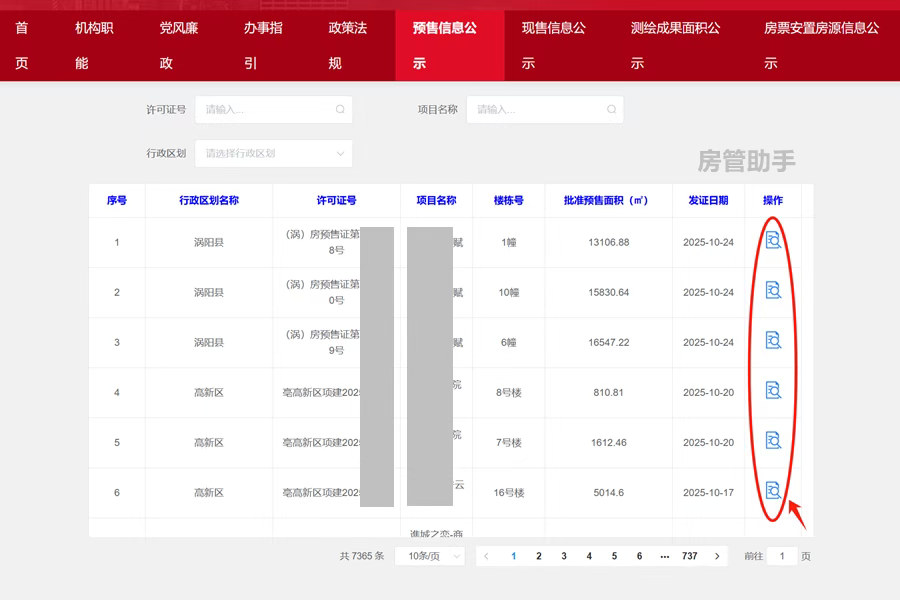Jump to page 737
This screenshot has height=600, width=900.
click(690, 555)
